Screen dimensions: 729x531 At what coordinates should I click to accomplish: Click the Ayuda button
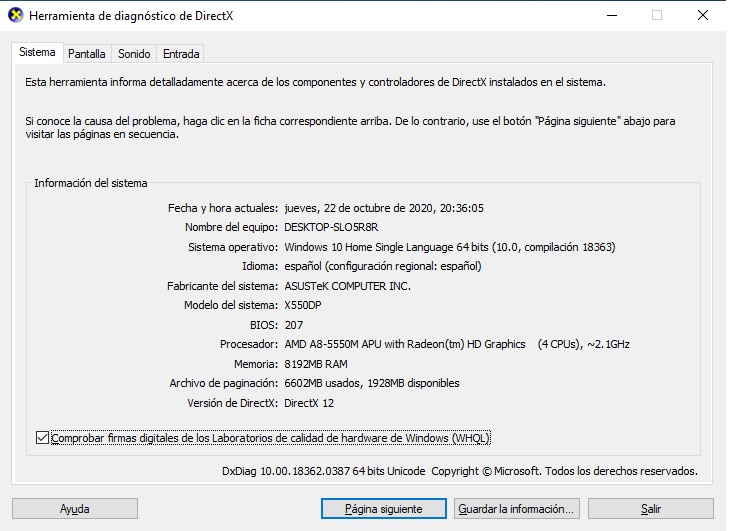click(x=75, y=509)
